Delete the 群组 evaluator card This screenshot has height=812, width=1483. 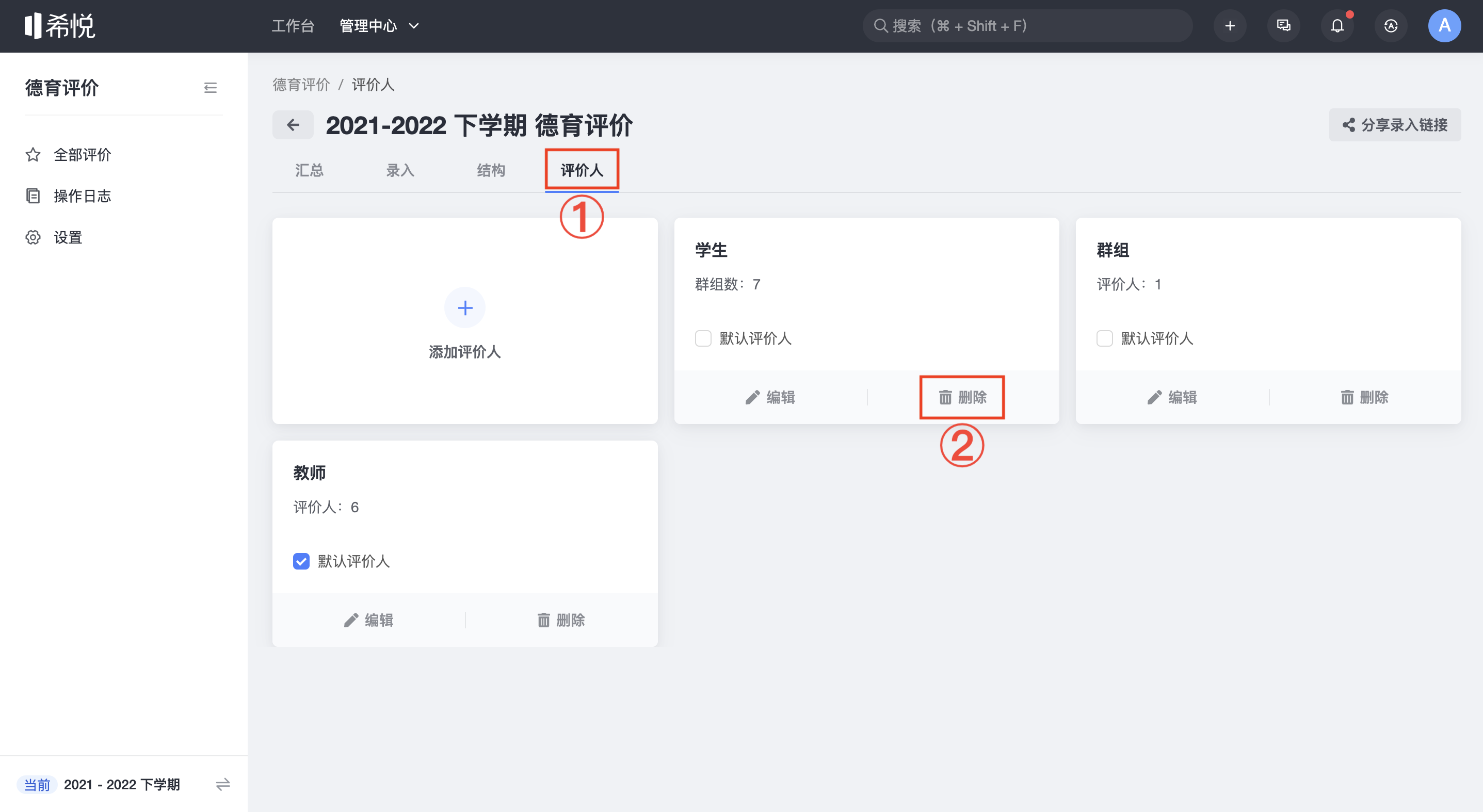(x=1364, y=398)
